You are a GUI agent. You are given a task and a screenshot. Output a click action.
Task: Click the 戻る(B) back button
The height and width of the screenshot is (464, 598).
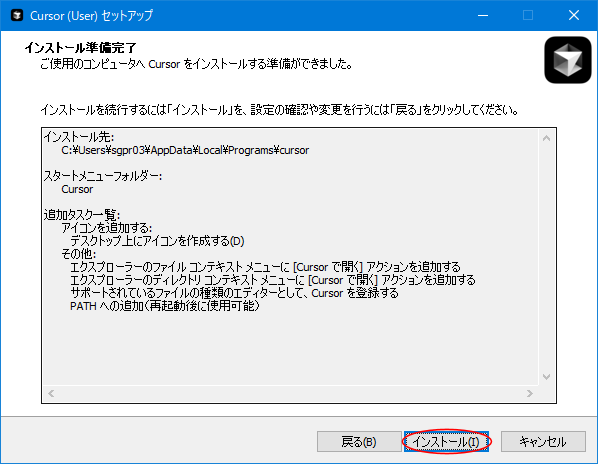pyautogui.click(x=359, y=442)
